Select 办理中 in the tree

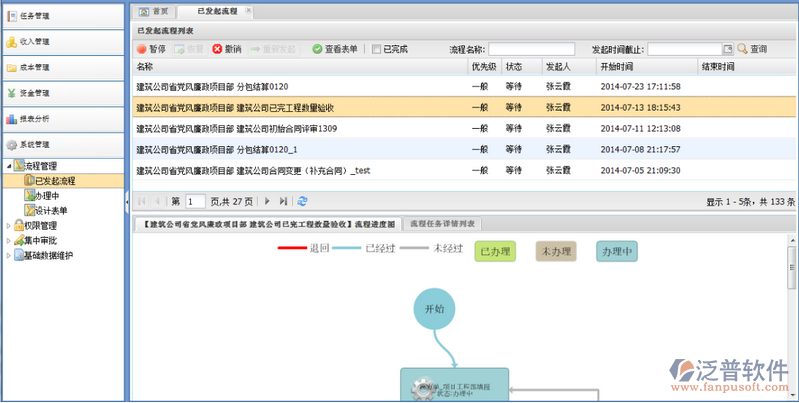pyautogui.click(x=46, y=196)
